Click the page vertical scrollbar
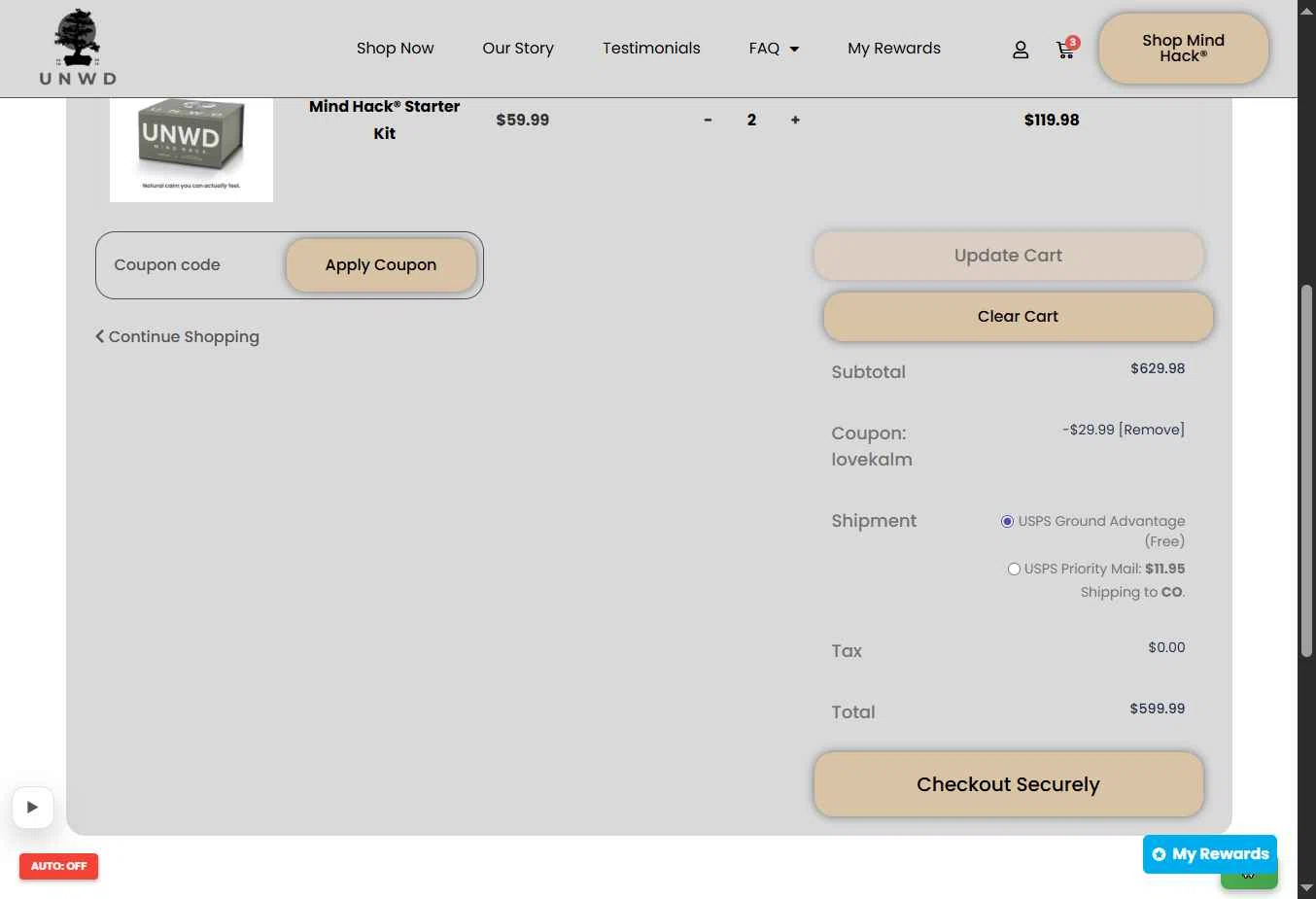1316x899 pixels. (x=1306, y=471)
